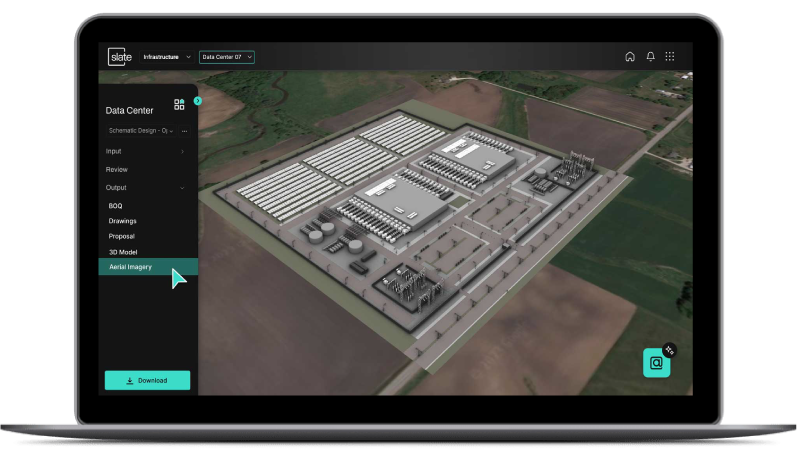Screen dimensions: 800x464
Task: Click the Slate logo
Action: click(120, 57)
